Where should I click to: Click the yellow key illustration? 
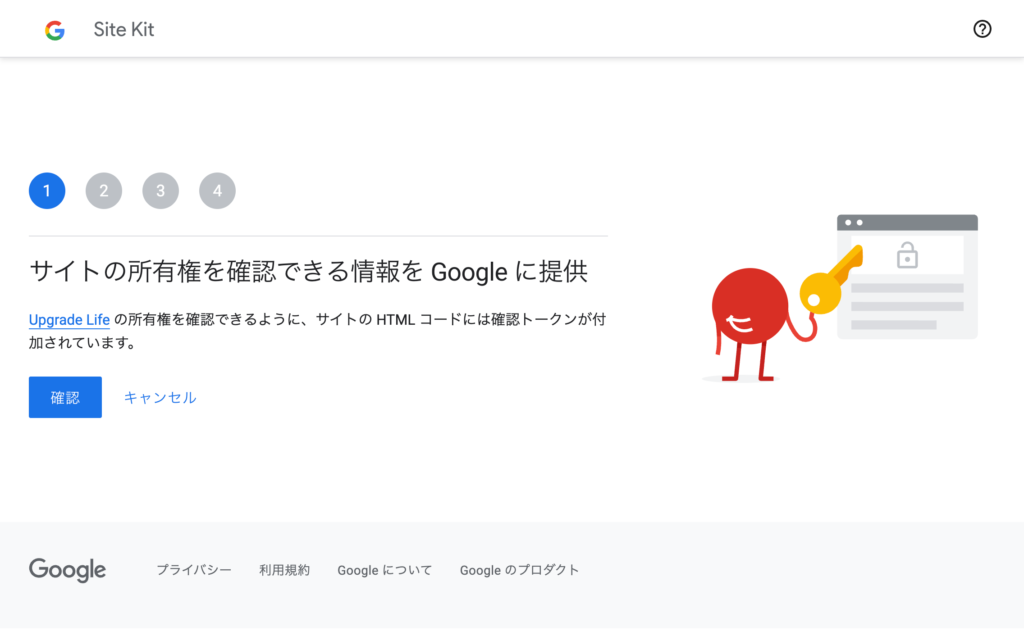point(829,278)
